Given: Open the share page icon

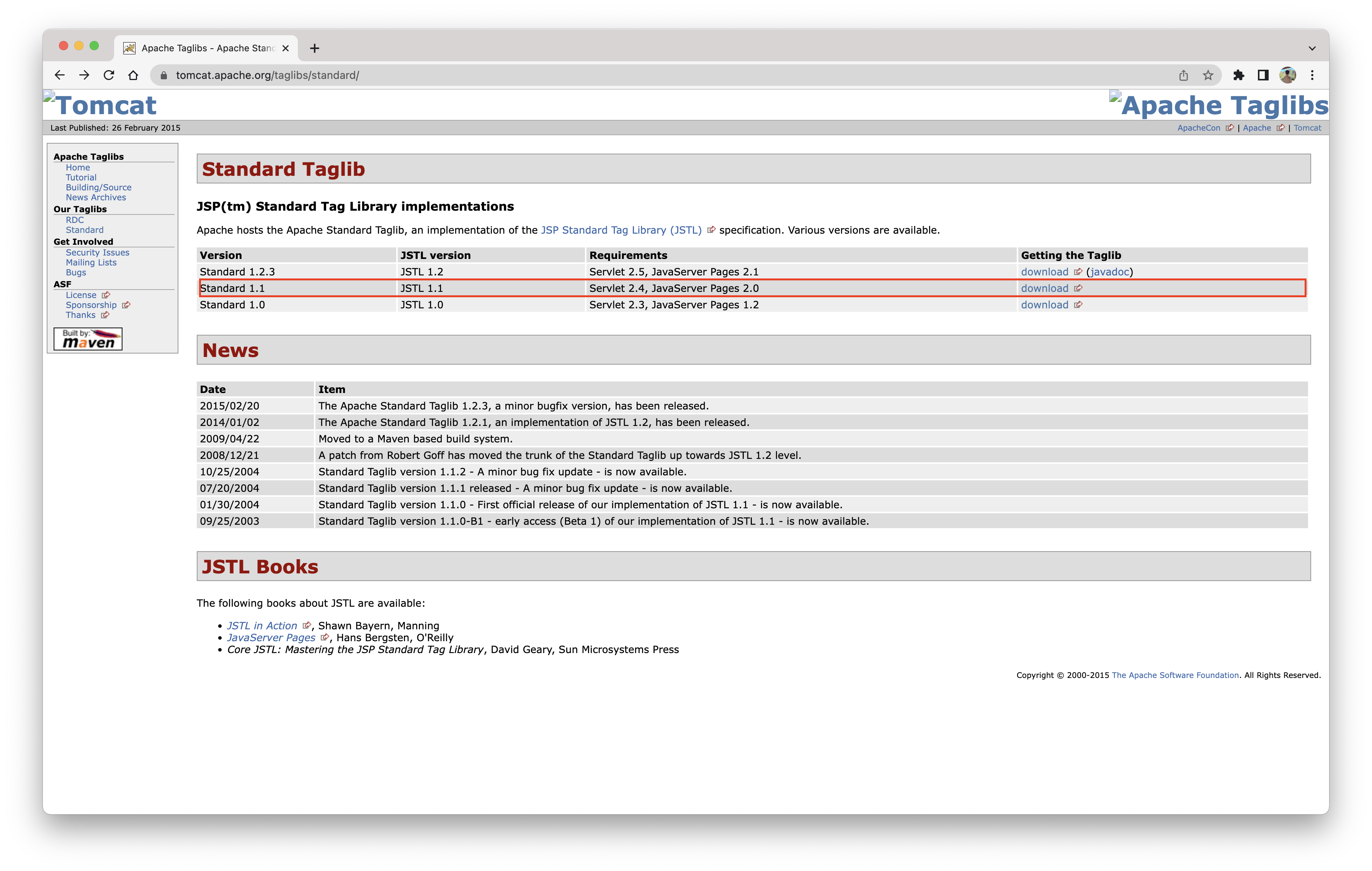Looking at the screenshot, I should pyautogui.click(x=1183, y=75).
